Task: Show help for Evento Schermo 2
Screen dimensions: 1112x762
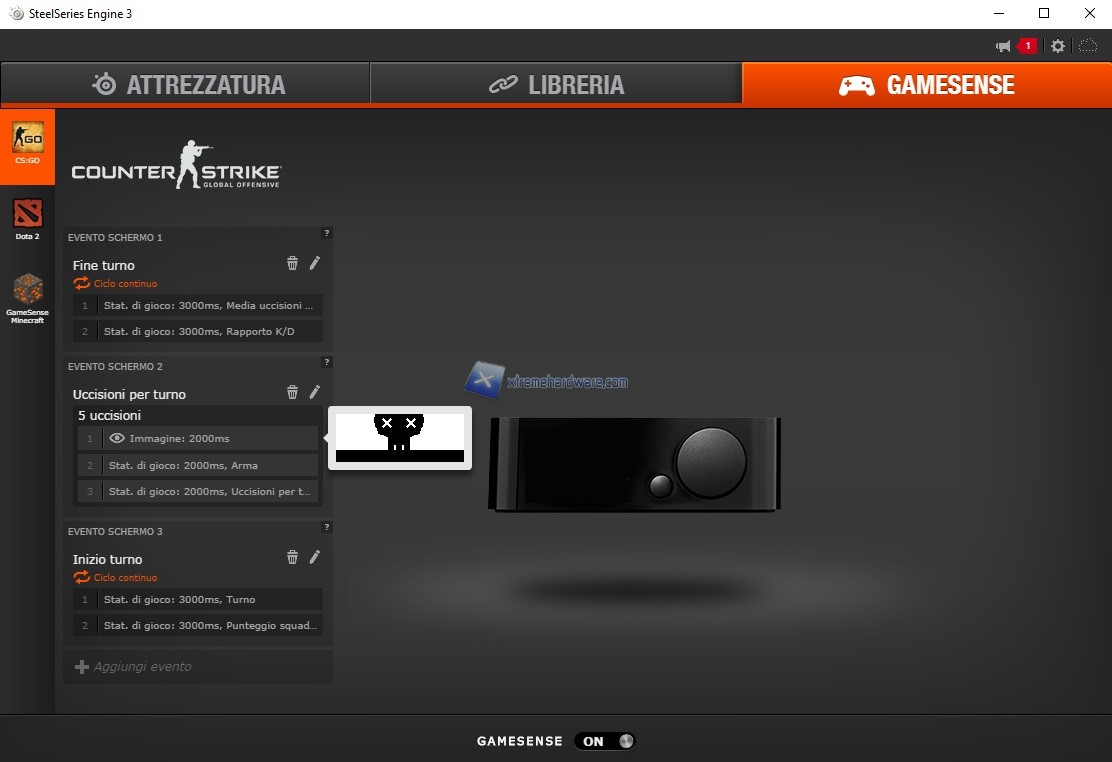Action: click(x=326, y=362)
